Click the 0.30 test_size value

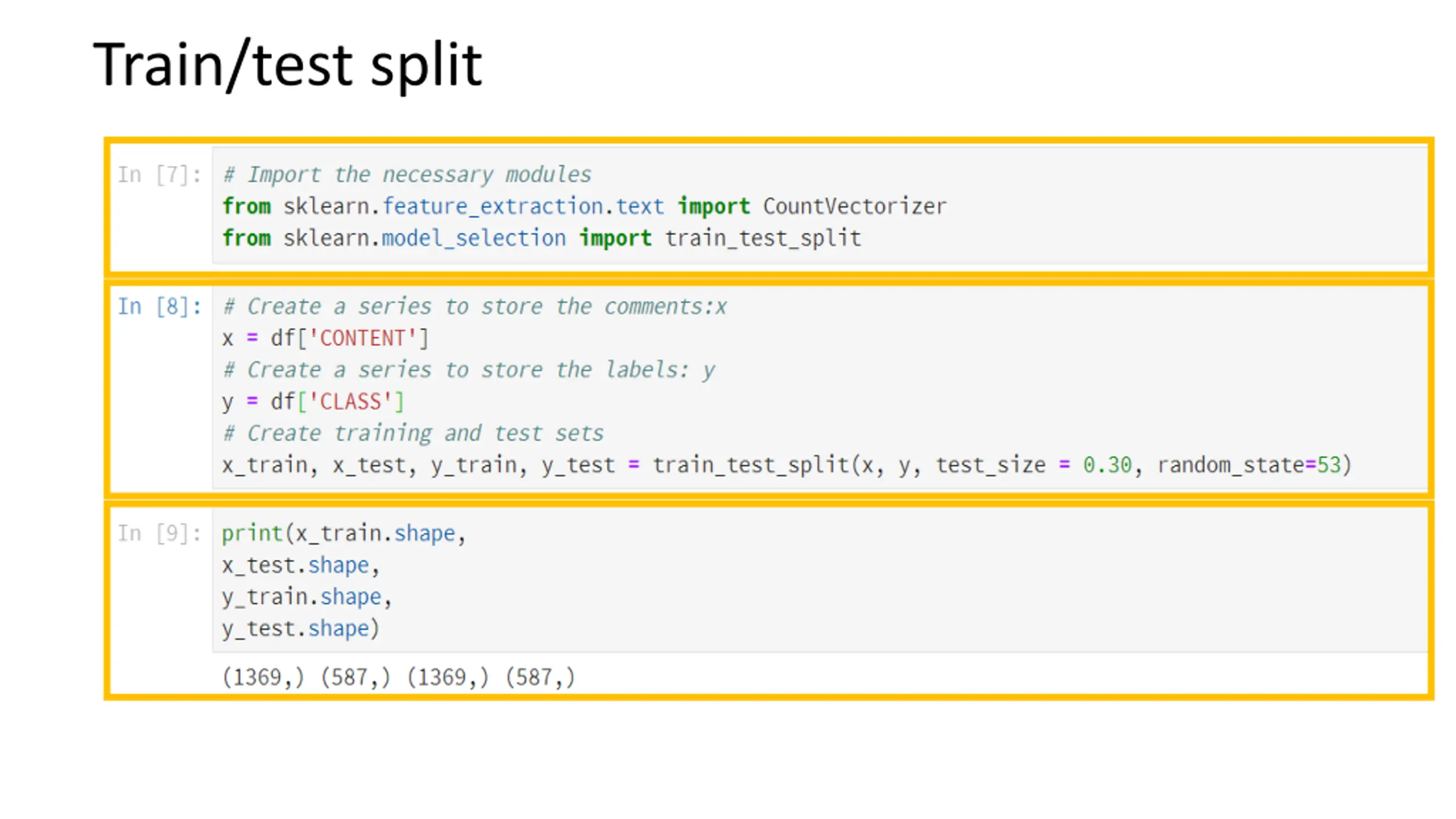1107,466
